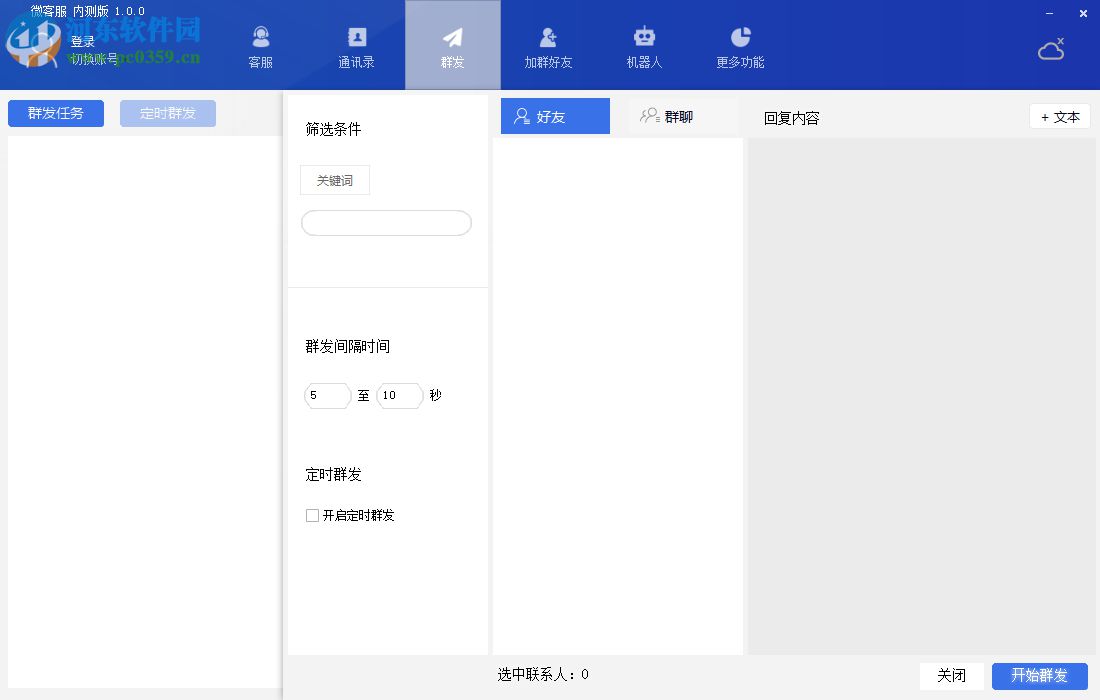
Task: Open the 更多功能 more functions section
Action: [x=740, y=46]
